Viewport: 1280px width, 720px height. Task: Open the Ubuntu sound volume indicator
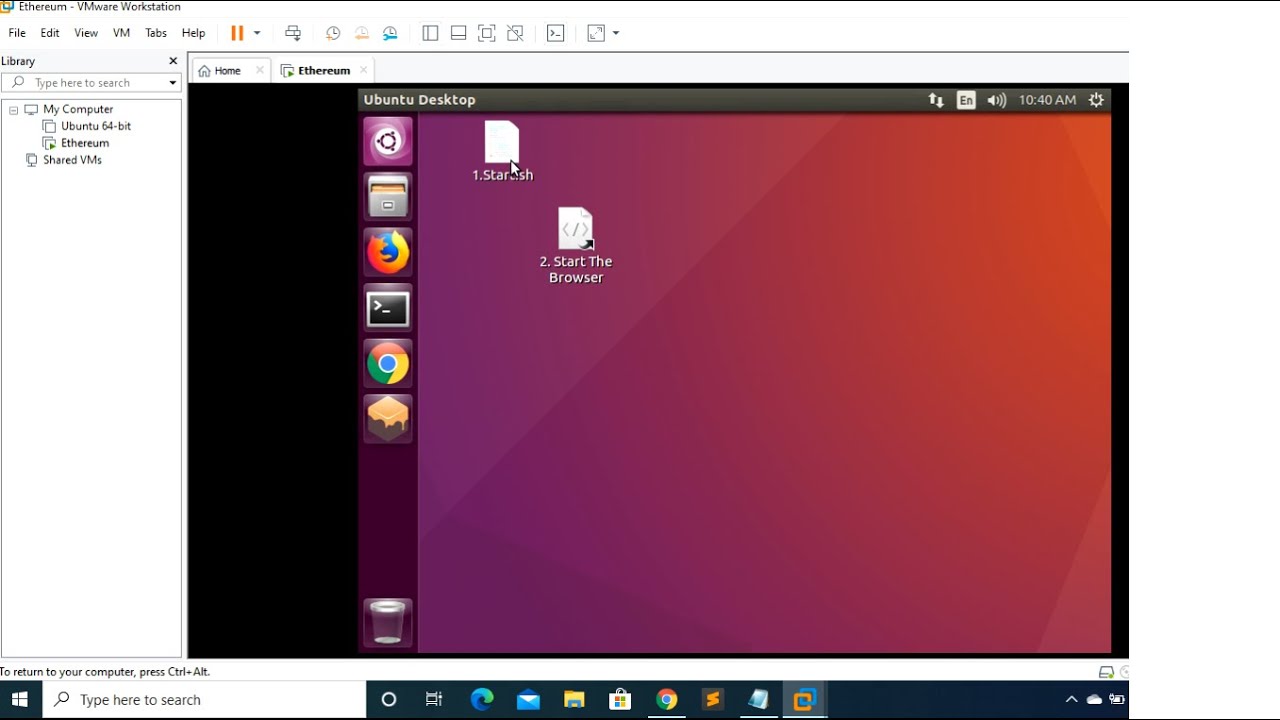(996, 100)
